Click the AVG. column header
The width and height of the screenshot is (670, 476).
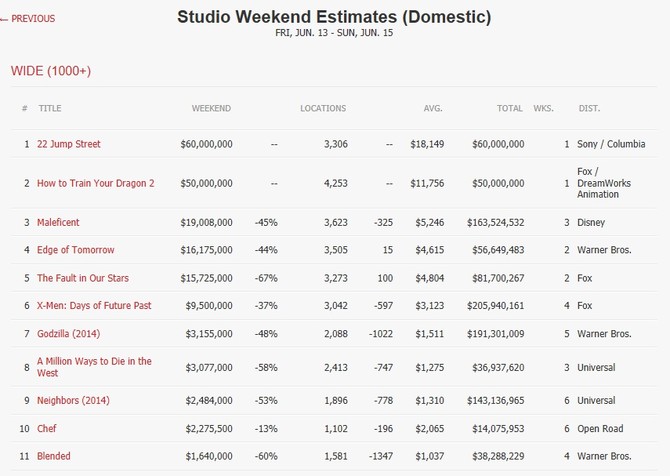click(433, 108)
